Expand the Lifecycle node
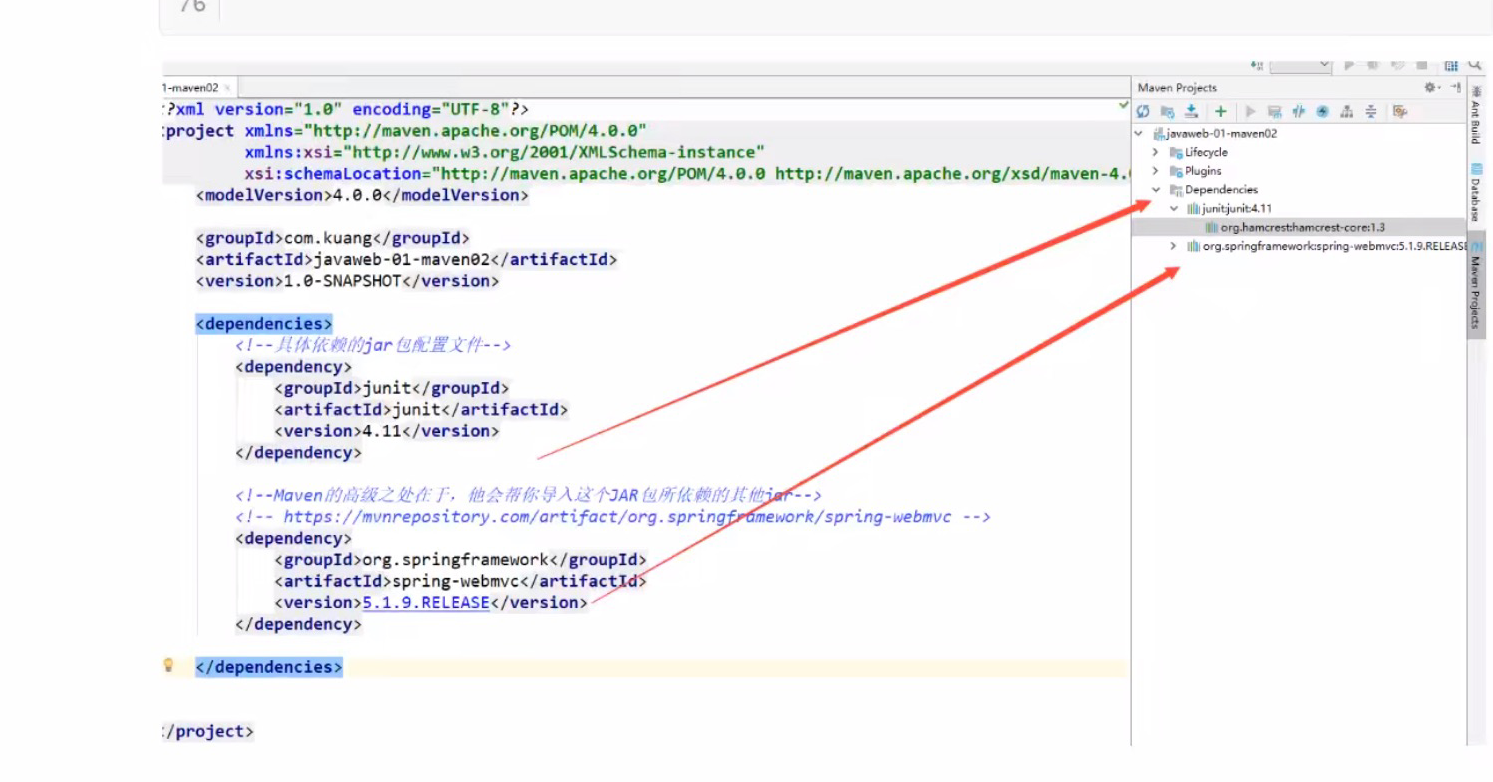This screenshot has width=1493, height=782. tap(1156, 152)
